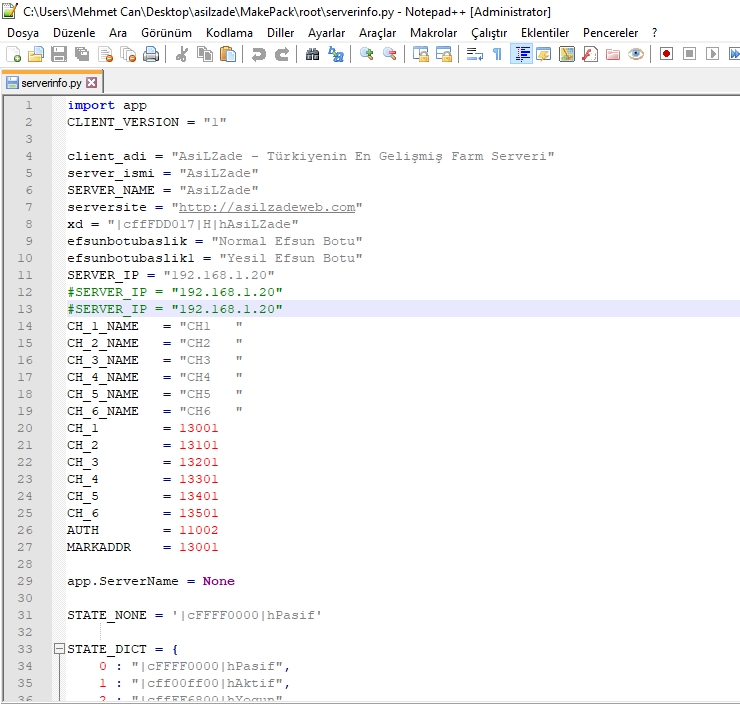The image size is (740, 704).
Task: Collapse the STATE_DICT fold marker
Action: click(x=59, y=649)
